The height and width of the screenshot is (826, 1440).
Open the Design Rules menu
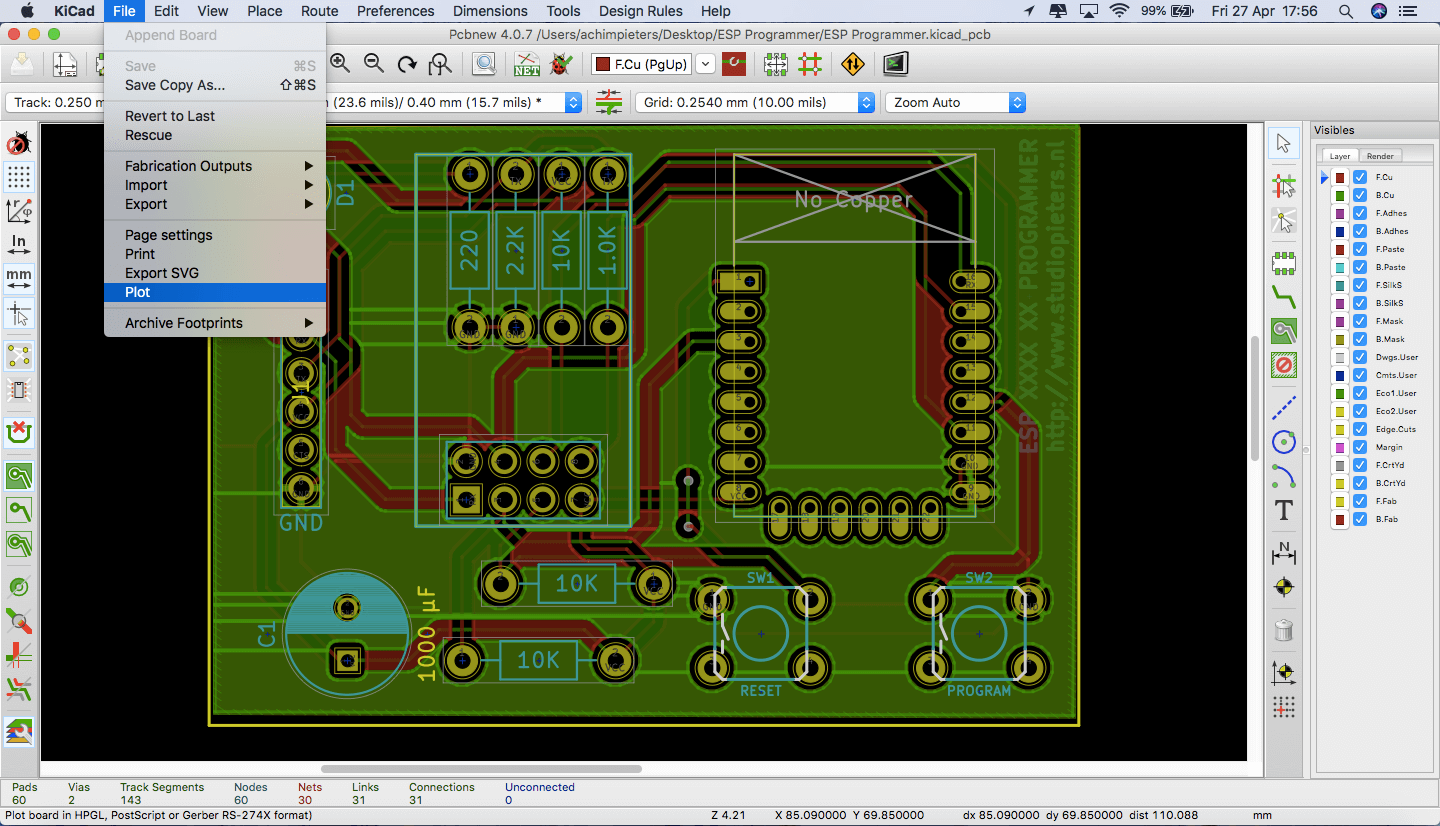(641, 11)
